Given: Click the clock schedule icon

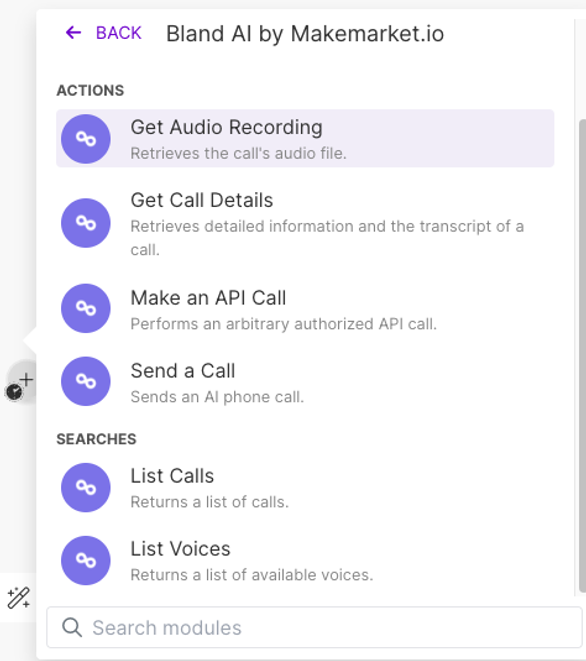Looking at the screenshot, I should 14,392.
